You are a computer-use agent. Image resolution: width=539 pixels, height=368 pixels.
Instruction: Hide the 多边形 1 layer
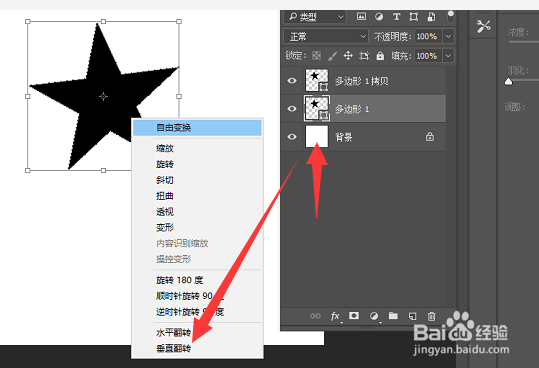tap(292, 109)
